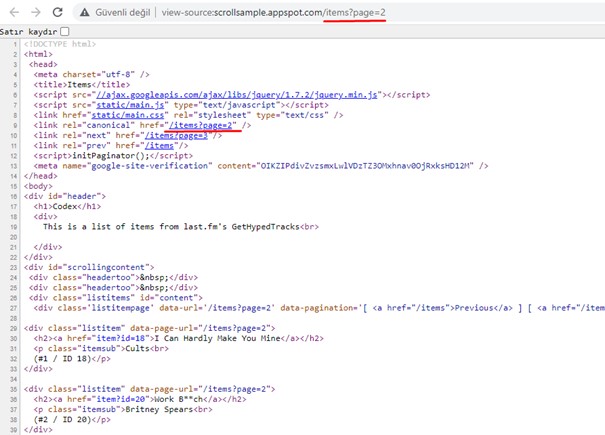Click the '(#1 / ID 18)' line
This screenshot has height=435, width=605.
[x=72, y=358]
